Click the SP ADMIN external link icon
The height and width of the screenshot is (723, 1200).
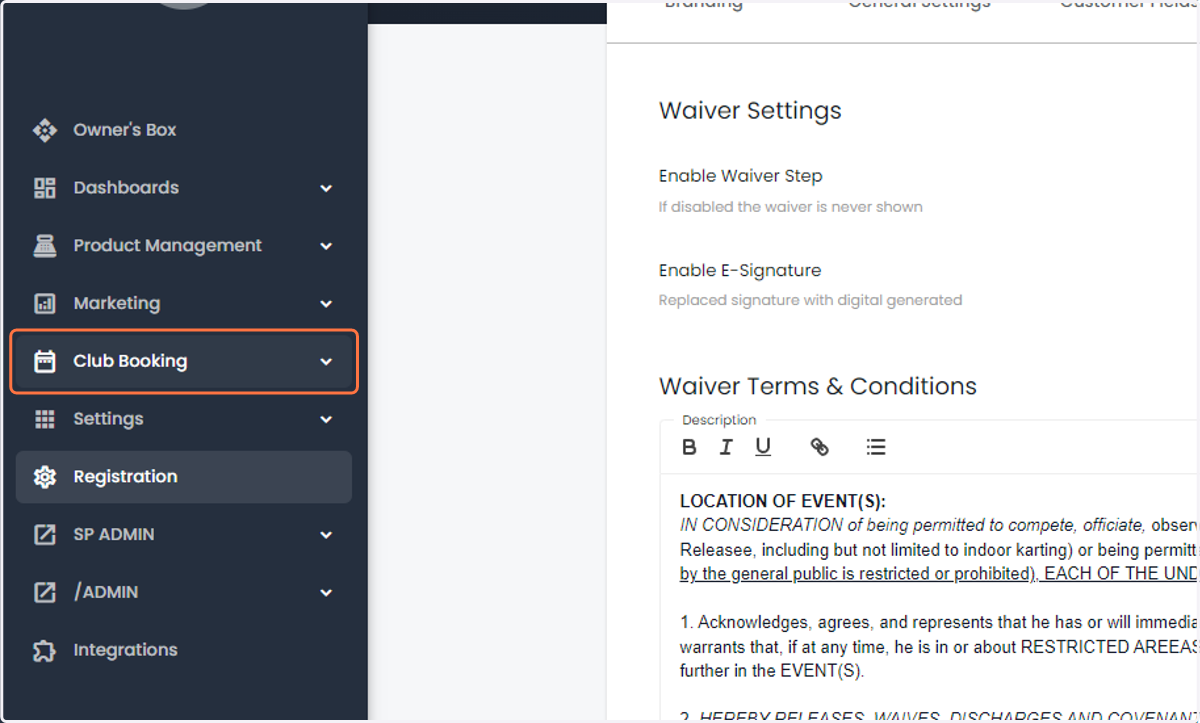(44, 535)
